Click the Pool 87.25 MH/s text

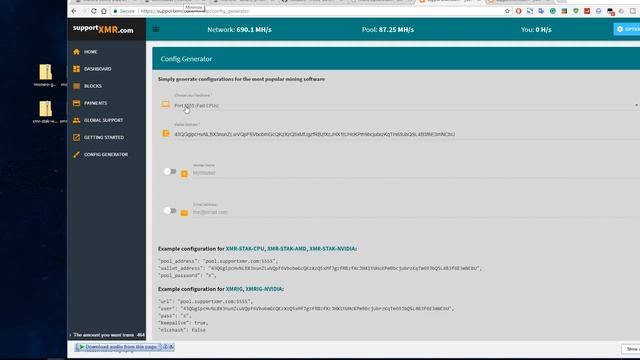coord(387,29)
